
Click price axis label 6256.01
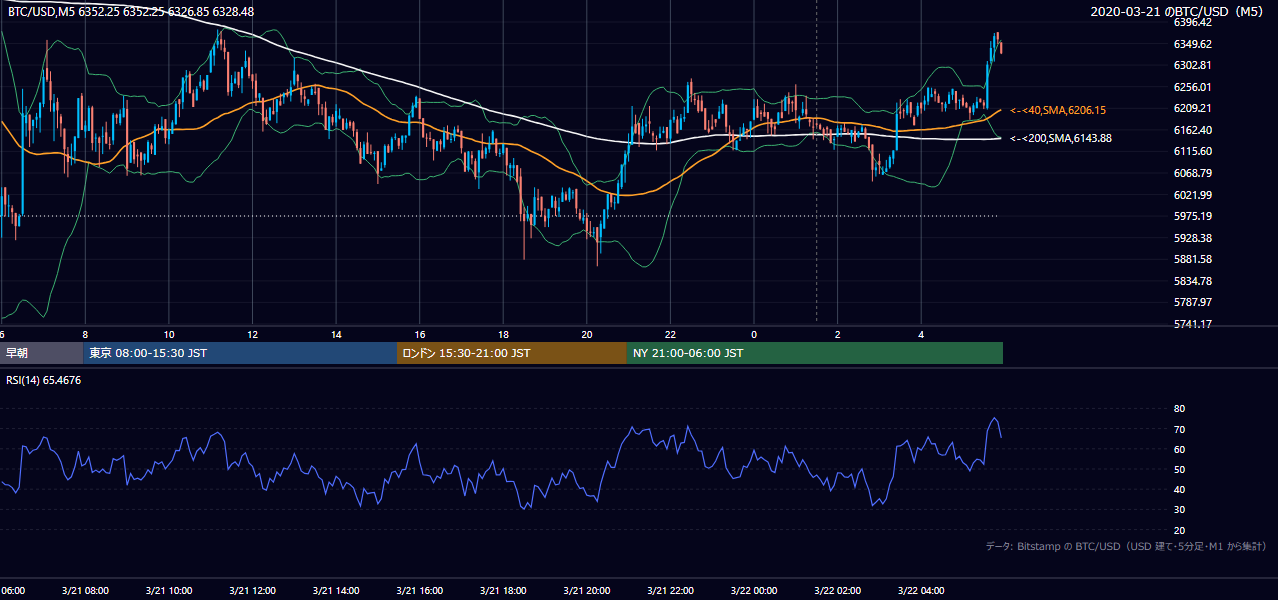1193,87
